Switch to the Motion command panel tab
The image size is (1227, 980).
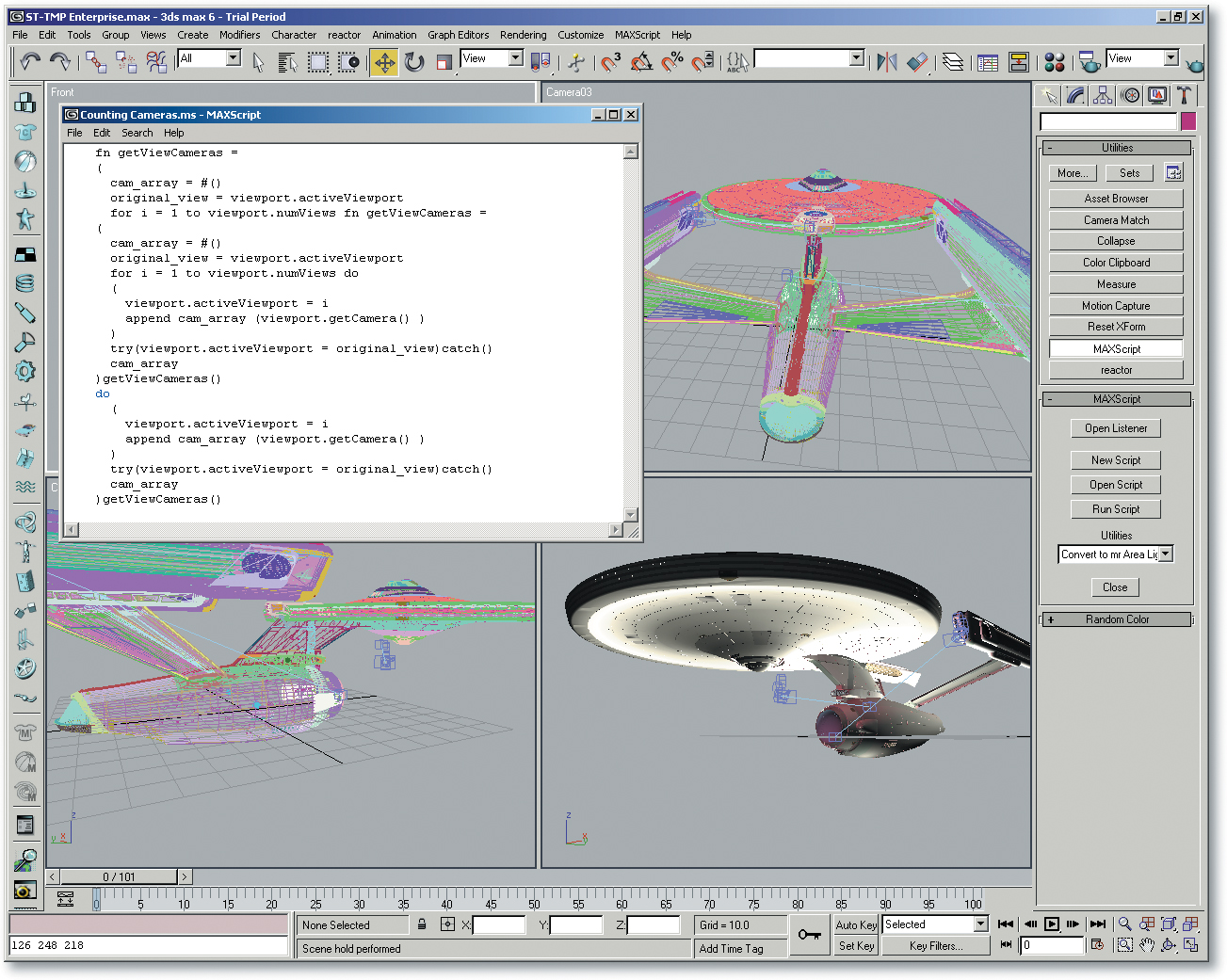click(1130, 95)
